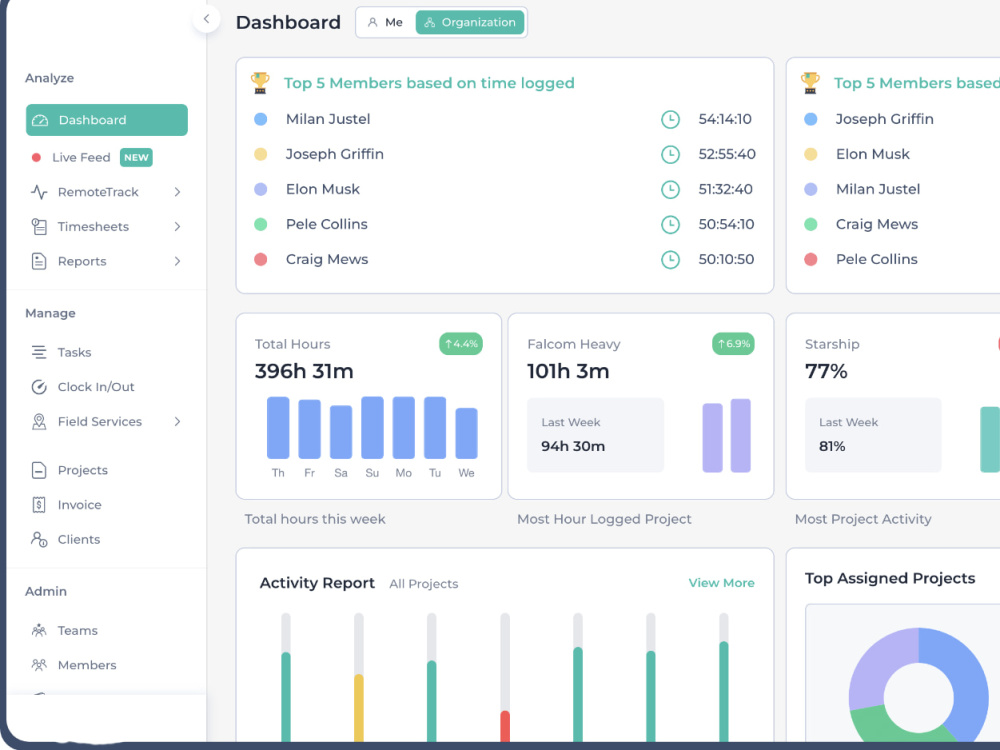Click the Fr bar in Total Hours chart
1000x750 pixels.
pos(309,429)
